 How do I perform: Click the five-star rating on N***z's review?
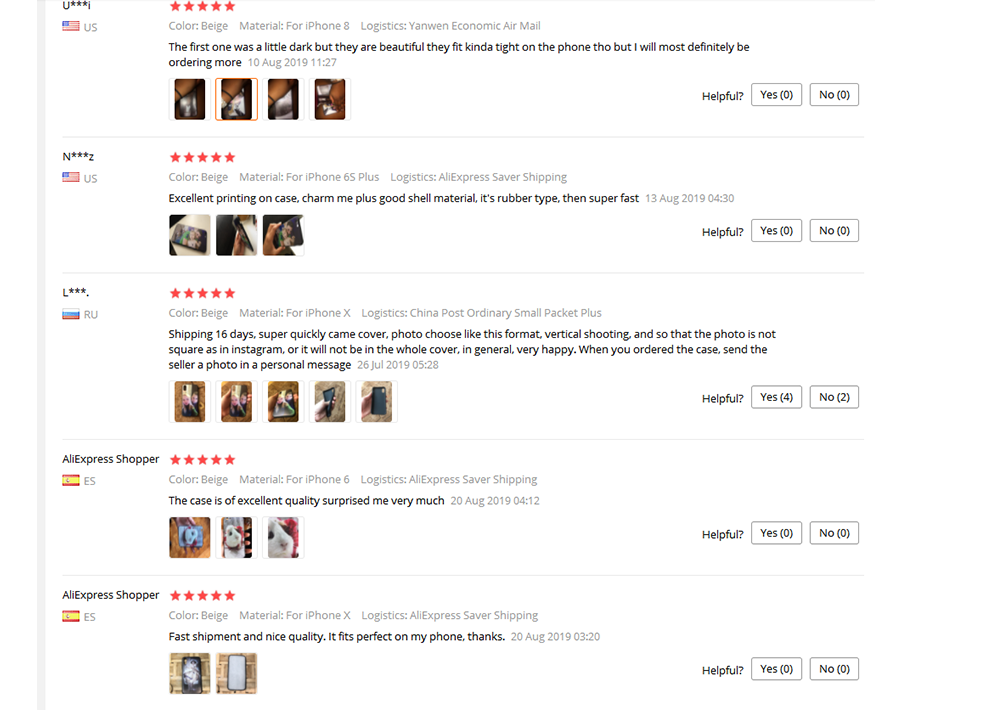(202, 157)
